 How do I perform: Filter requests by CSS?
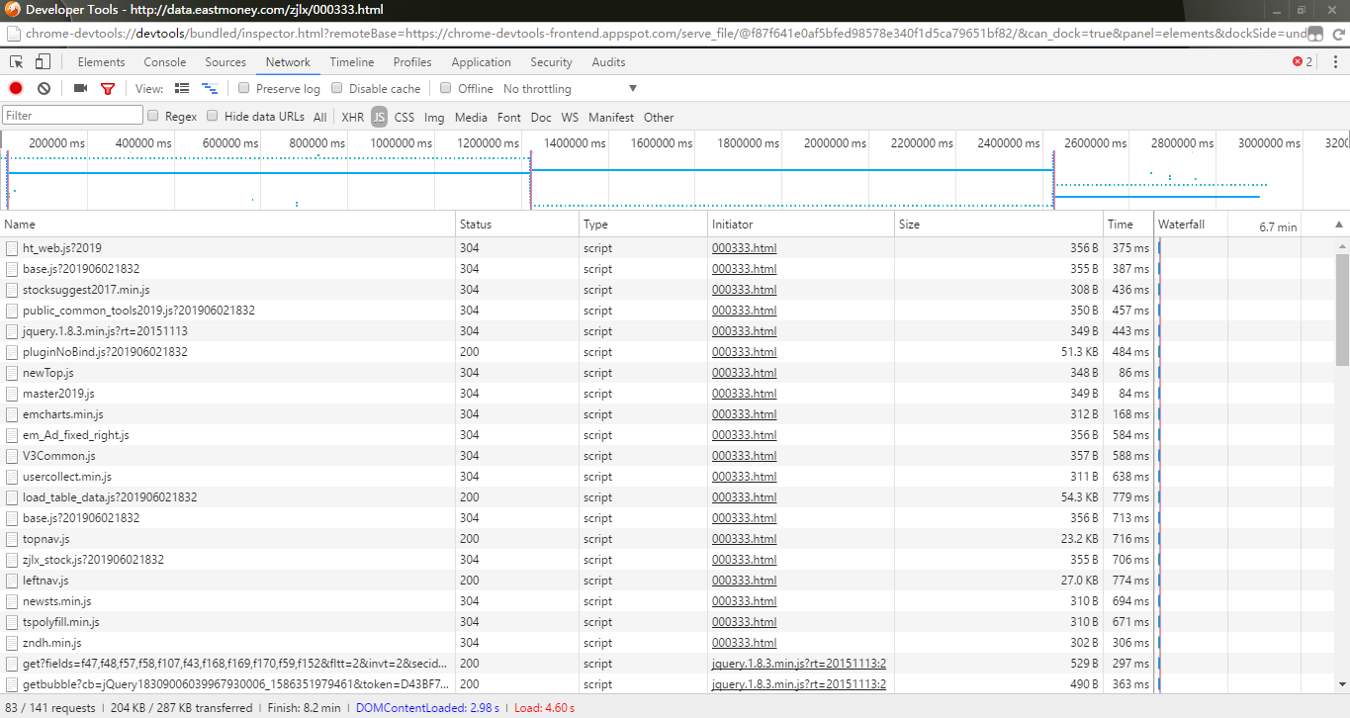tap(404, 117)
